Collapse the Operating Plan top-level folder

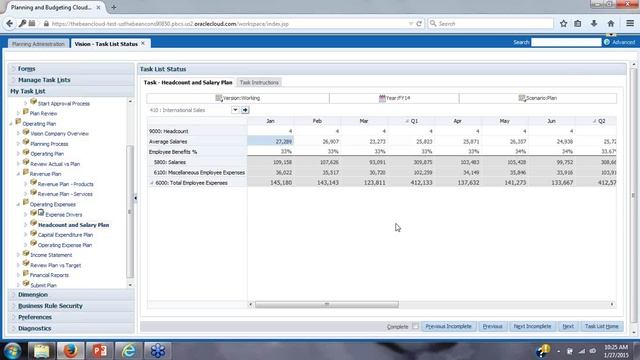click(x=11, y=123)
